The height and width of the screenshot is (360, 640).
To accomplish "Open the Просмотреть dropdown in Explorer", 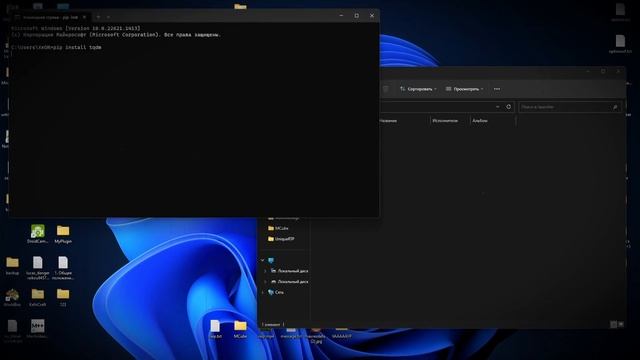I will 464,89.
